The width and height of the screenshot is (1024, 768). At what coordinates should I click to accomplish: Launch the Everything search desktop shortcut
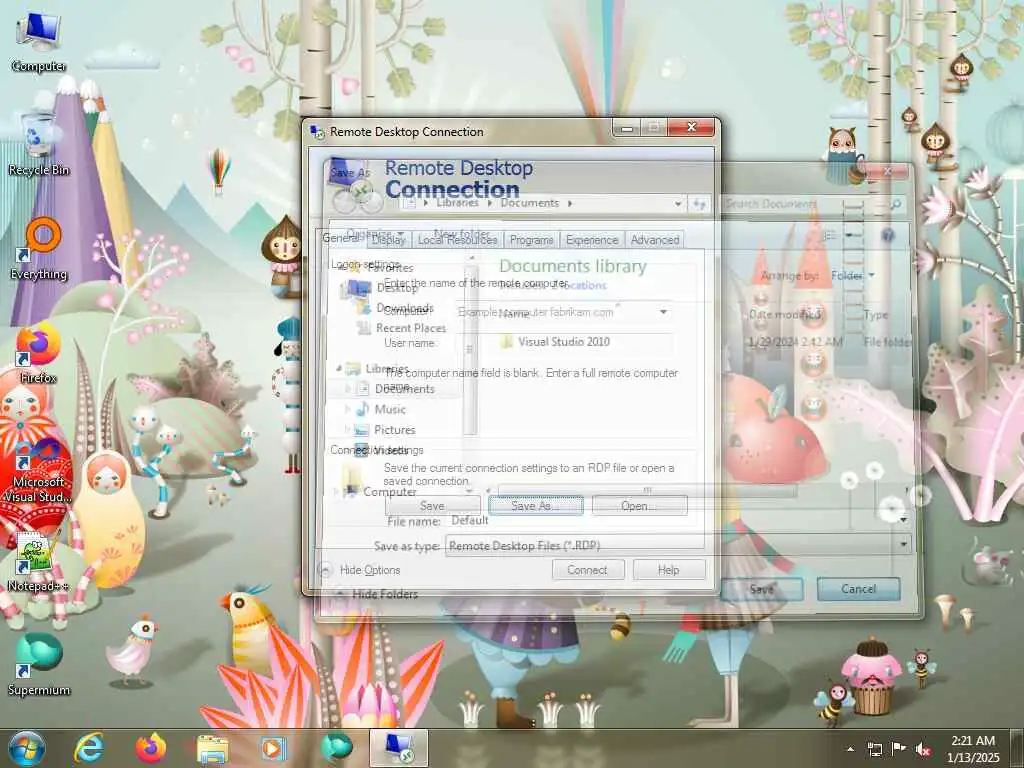[39, 249]
